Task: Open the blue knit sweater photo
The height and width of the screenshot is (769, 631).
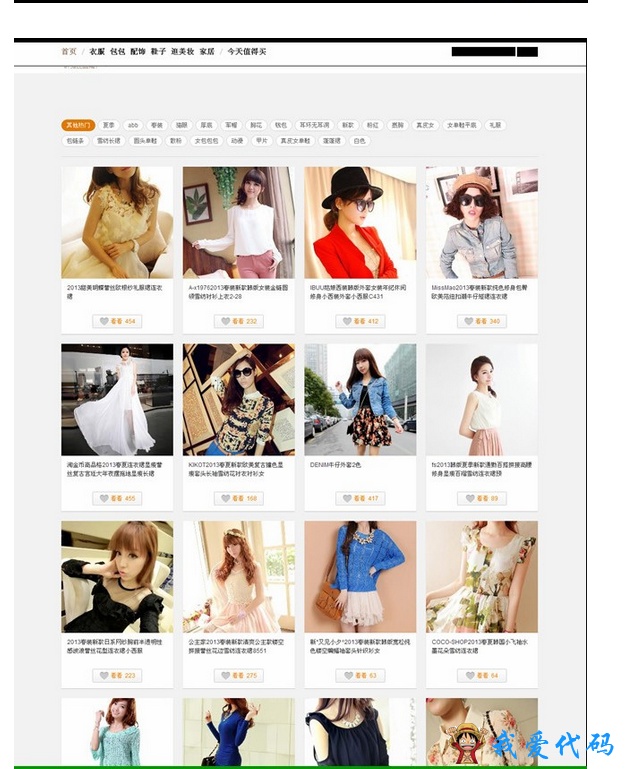Action: [x=360, y=577]
